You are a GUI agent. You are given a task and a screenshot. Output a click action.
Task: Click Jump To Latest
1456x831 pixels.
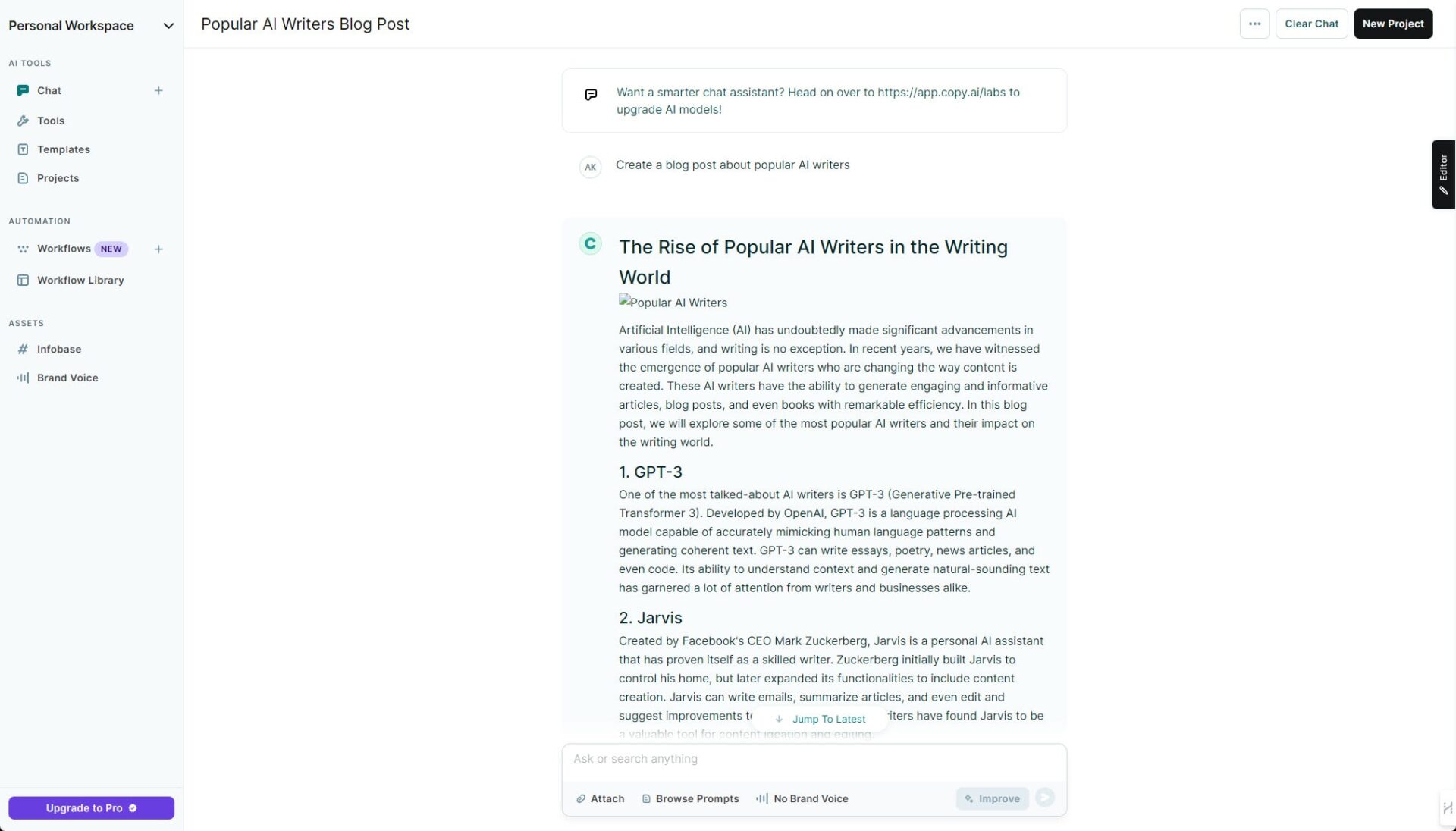point(821,719)
